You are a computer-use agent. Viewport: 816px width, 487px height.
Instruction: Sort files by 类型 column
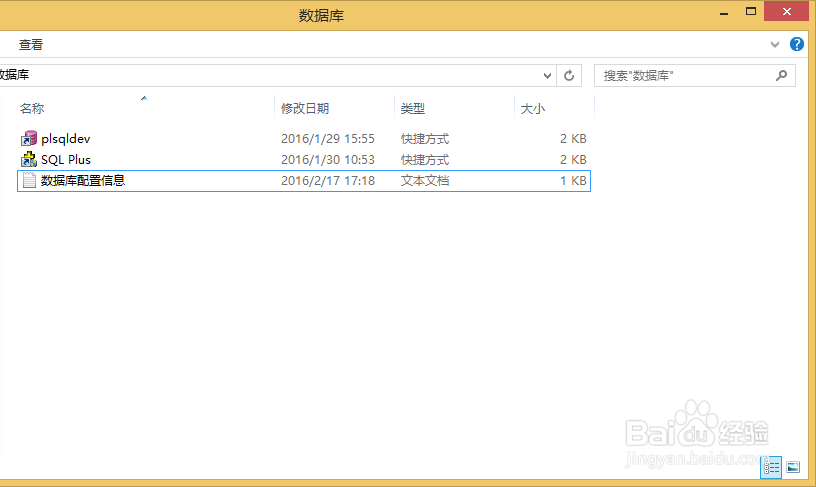coord(413,108)
